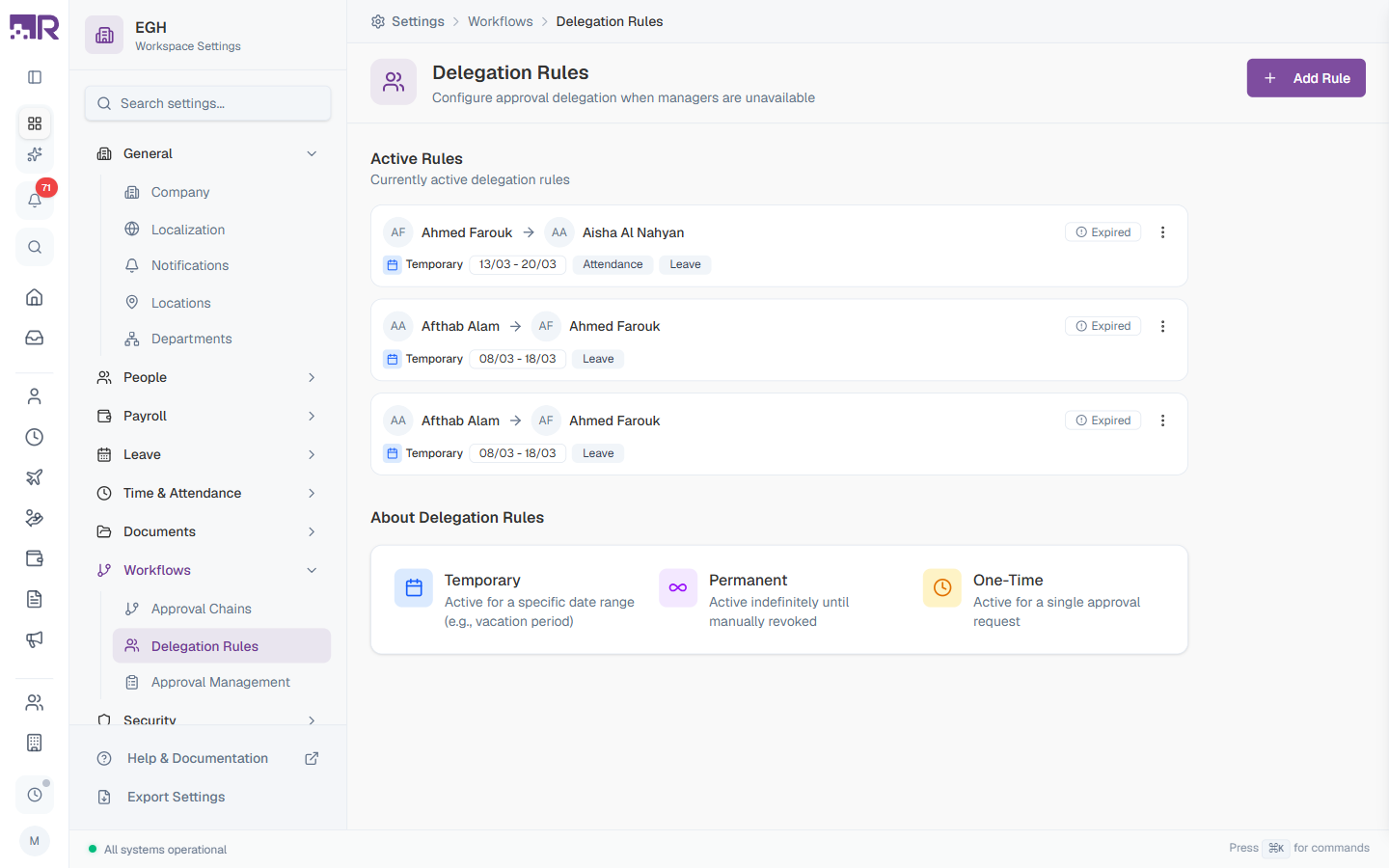Open clock time icon in rail
Viewport: 1389px width, 868px height.
[35, 437]
